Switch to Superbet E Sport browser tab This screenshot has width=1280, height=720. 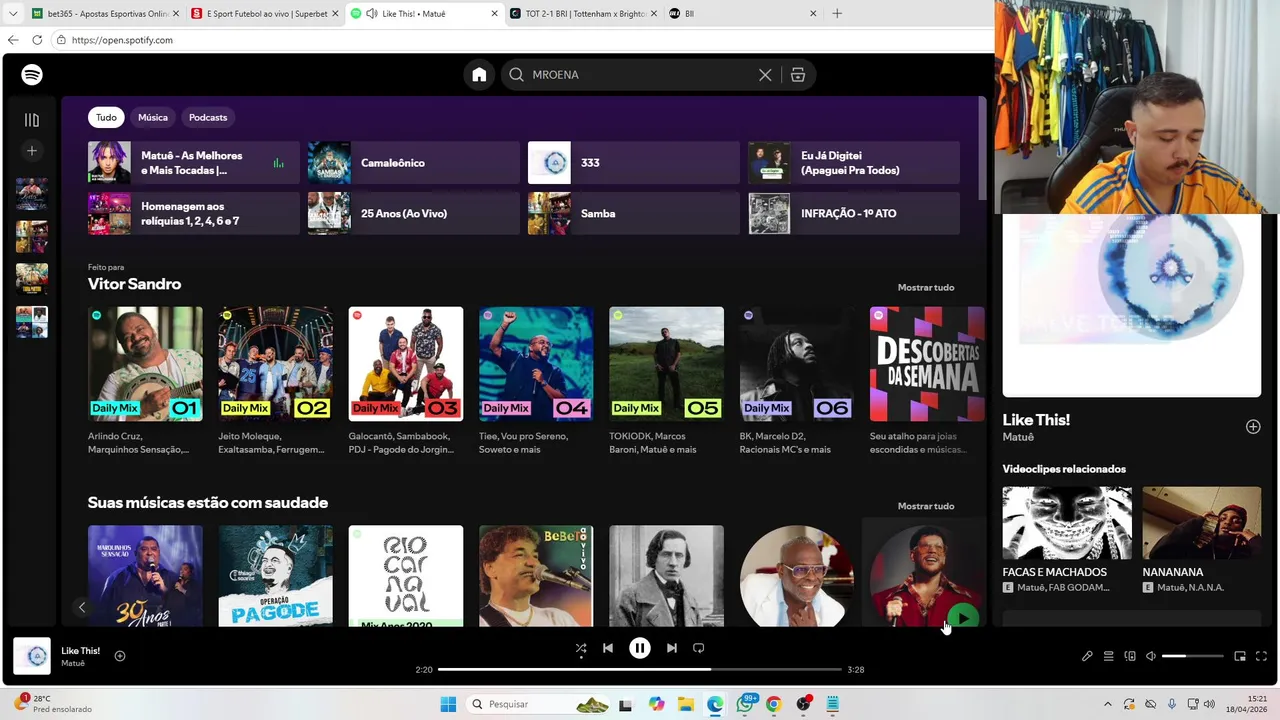(266, 14)
